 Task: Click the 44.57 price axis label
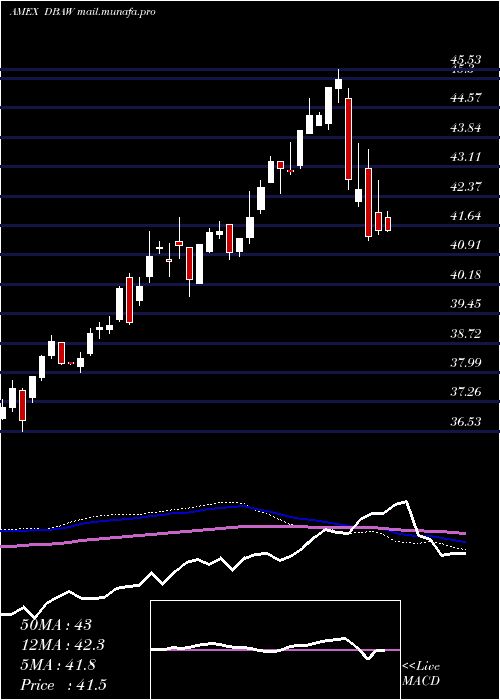click(466, 98)
